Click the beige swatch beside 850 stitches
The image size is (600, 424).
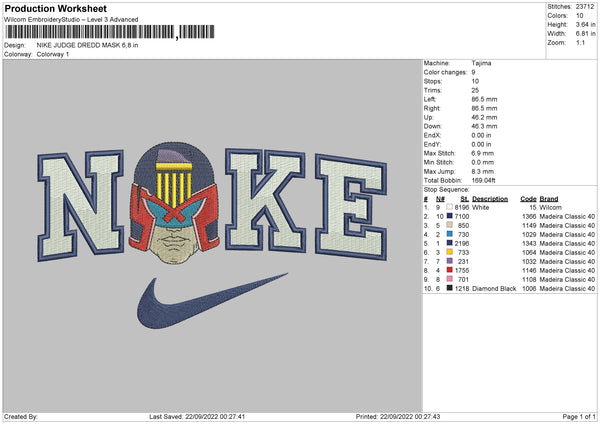450,225
